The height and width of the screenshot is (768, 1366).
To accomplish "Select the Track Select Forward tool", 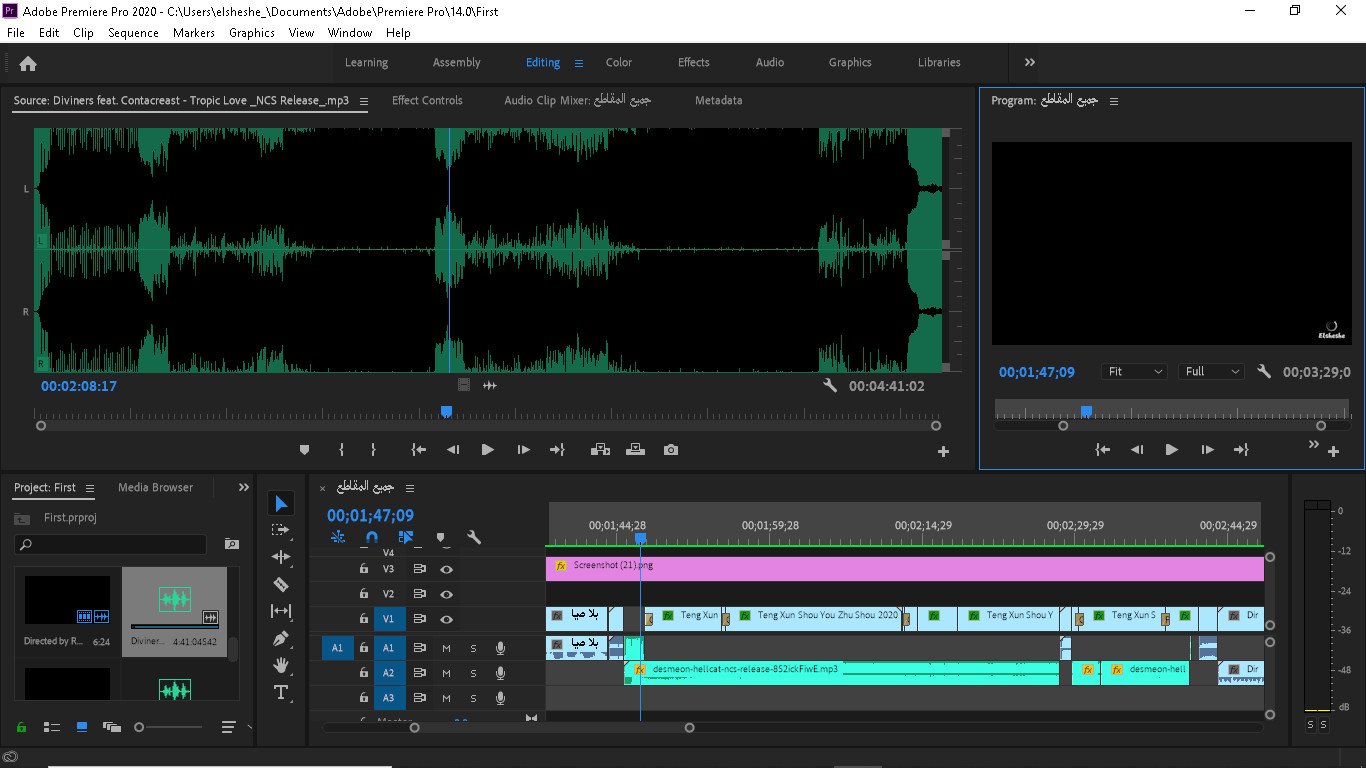I will tap(280, 530).
